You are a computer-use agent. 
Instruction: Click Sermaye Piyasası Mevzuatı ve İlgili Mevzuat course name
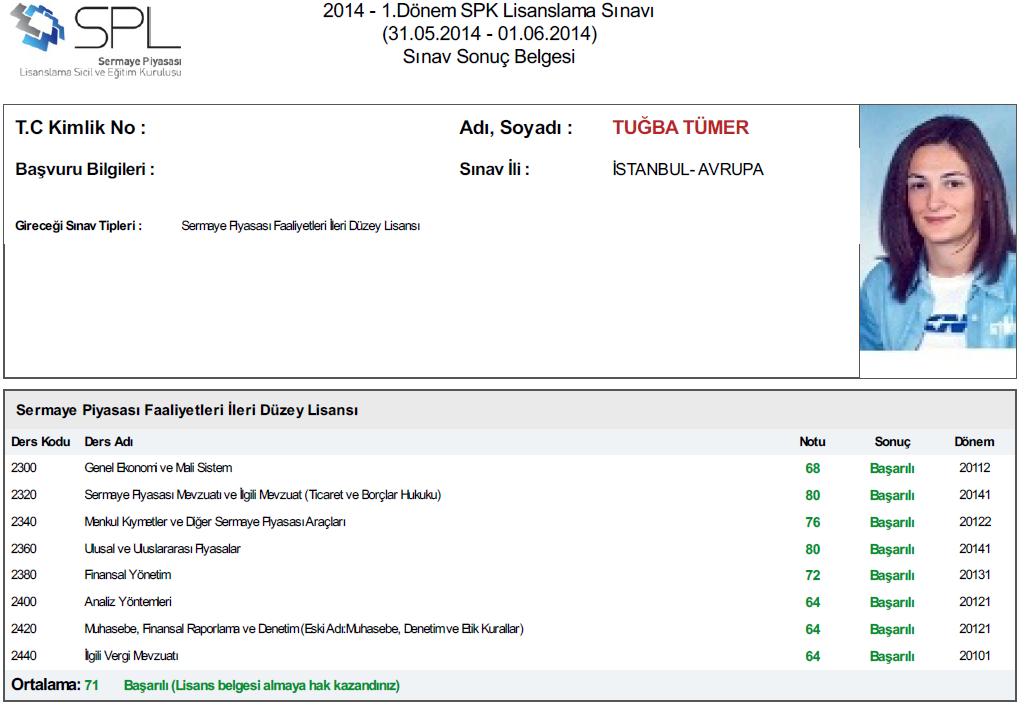[x=263, y=495]
